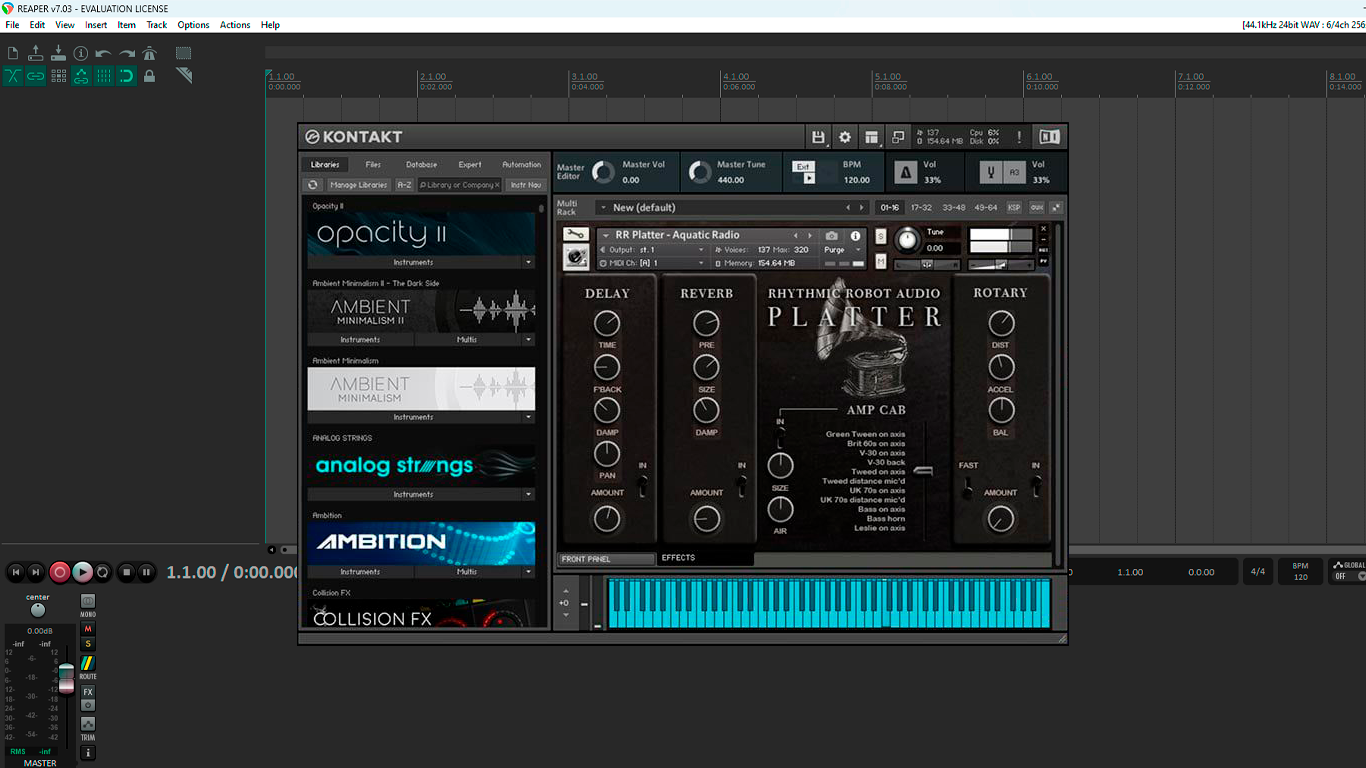Click the KSP script button in Multi Rack
Viewport: 1366px width, 768px height.
(1014, 208)
